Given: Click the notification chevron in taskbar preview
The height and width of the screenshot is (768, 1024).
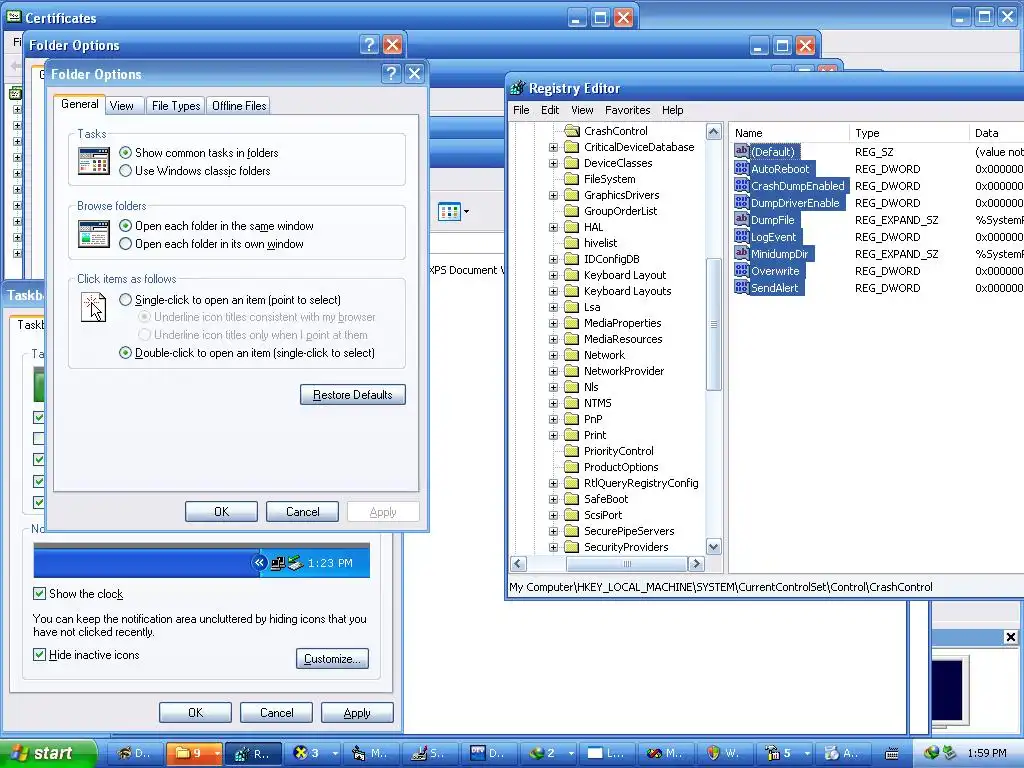Looking at the screenshot, I should pyautogui.click(x=259, y=562).
